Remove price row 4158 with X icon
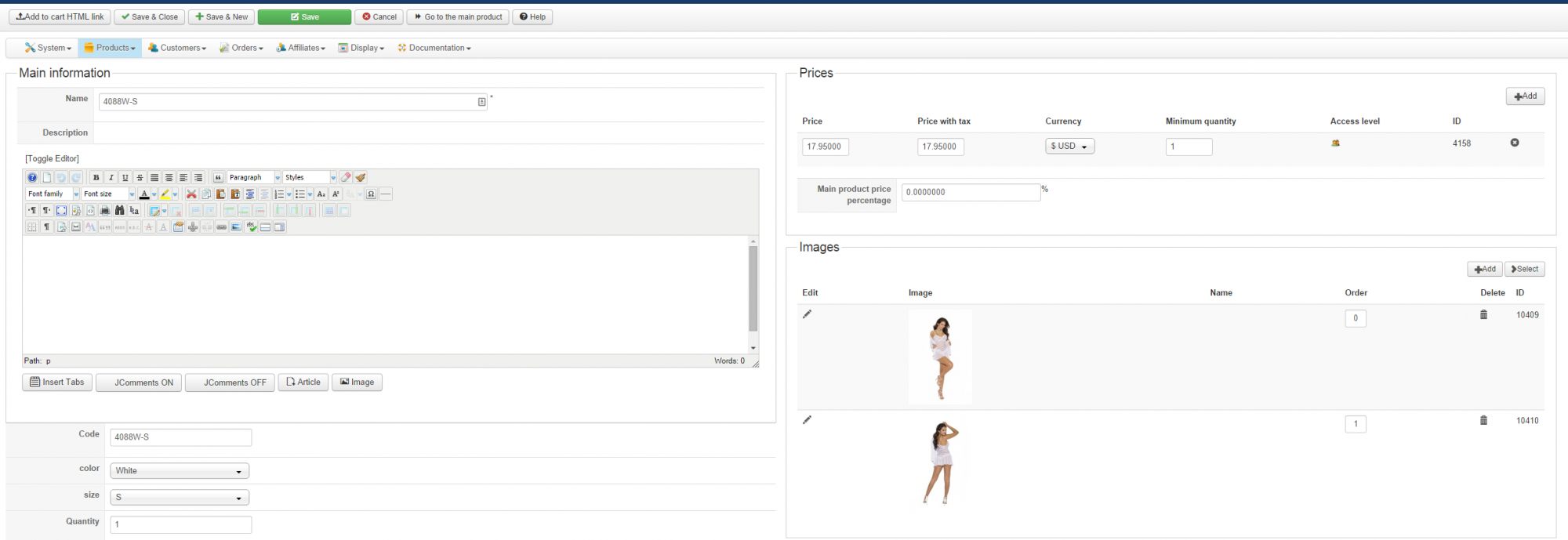The image size is (1568, 540). tap(1515, 143)
